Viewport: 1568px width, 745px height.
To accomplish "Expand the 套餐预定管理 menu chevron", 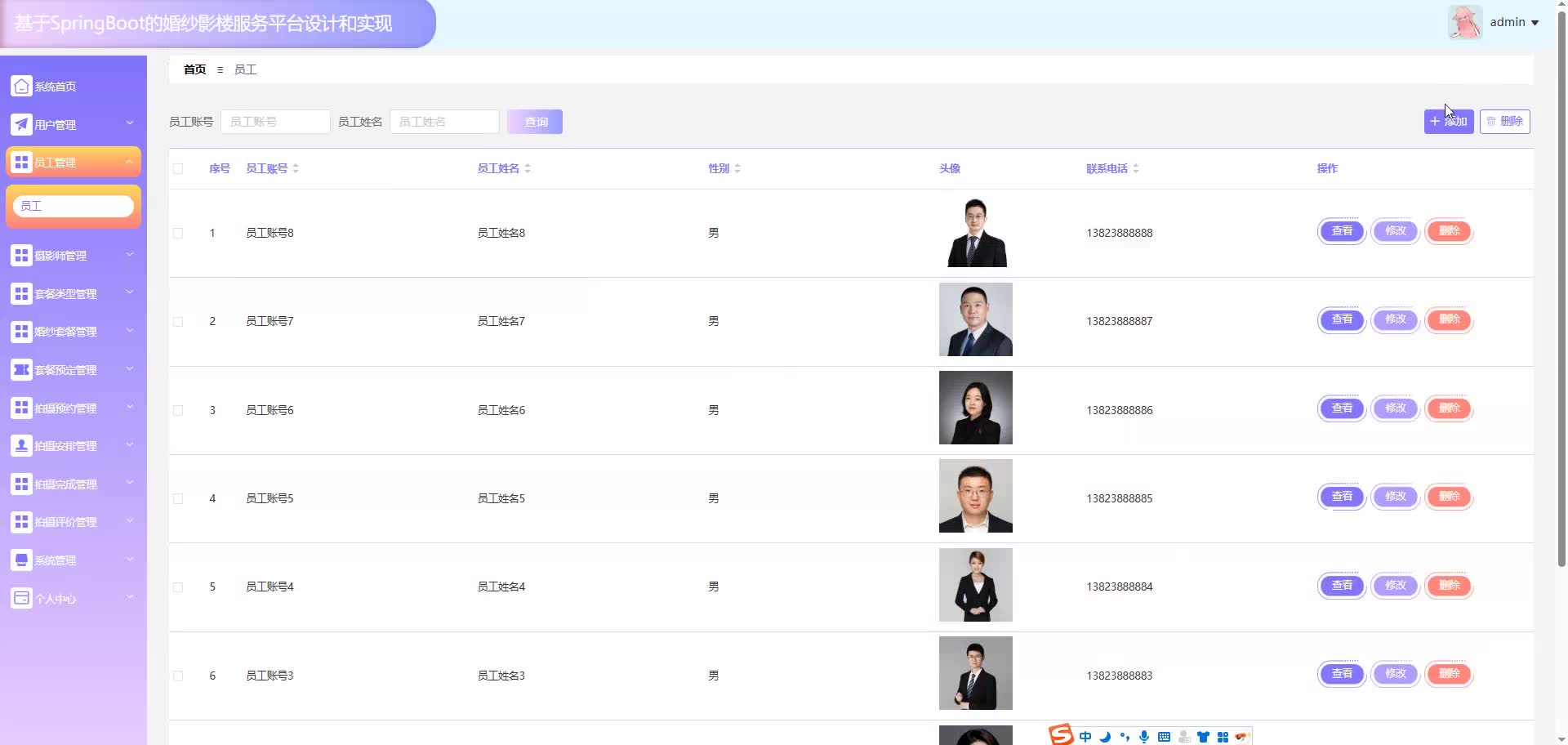I will click(129, 369).
